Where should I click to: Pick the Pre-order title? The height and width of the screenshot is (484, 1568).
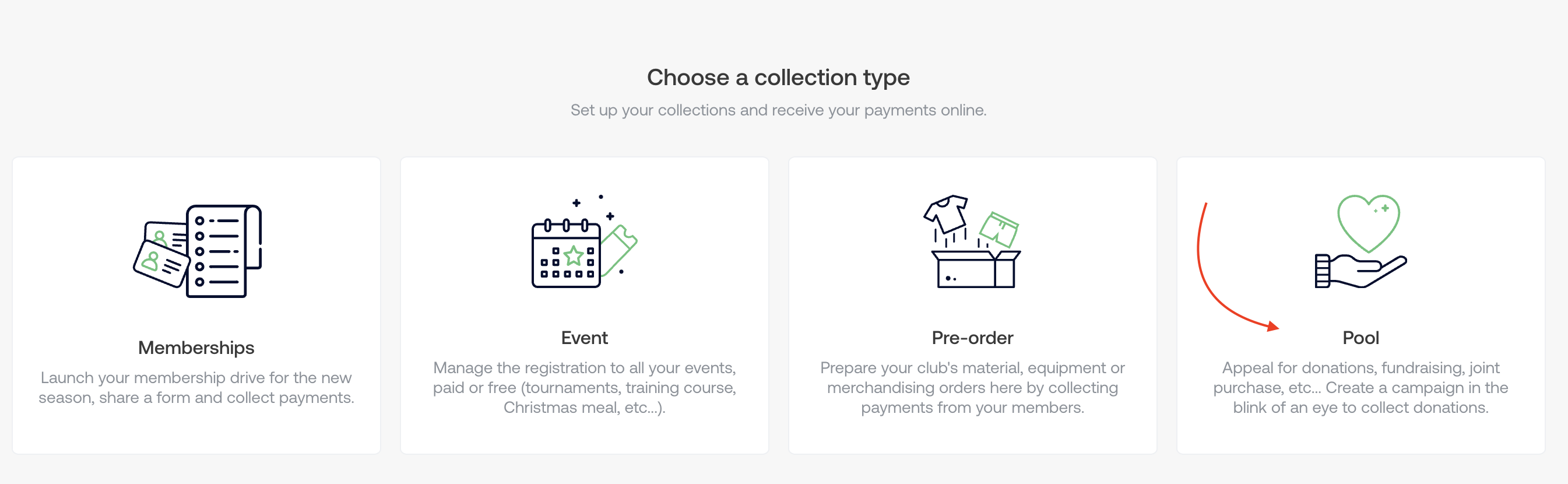click(x=972, y=338)
